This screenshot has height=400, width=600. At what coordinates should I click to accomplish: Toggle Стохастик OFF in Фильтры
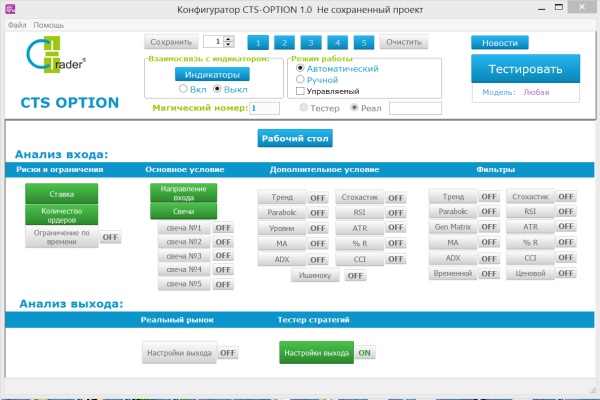coord(566,197)
